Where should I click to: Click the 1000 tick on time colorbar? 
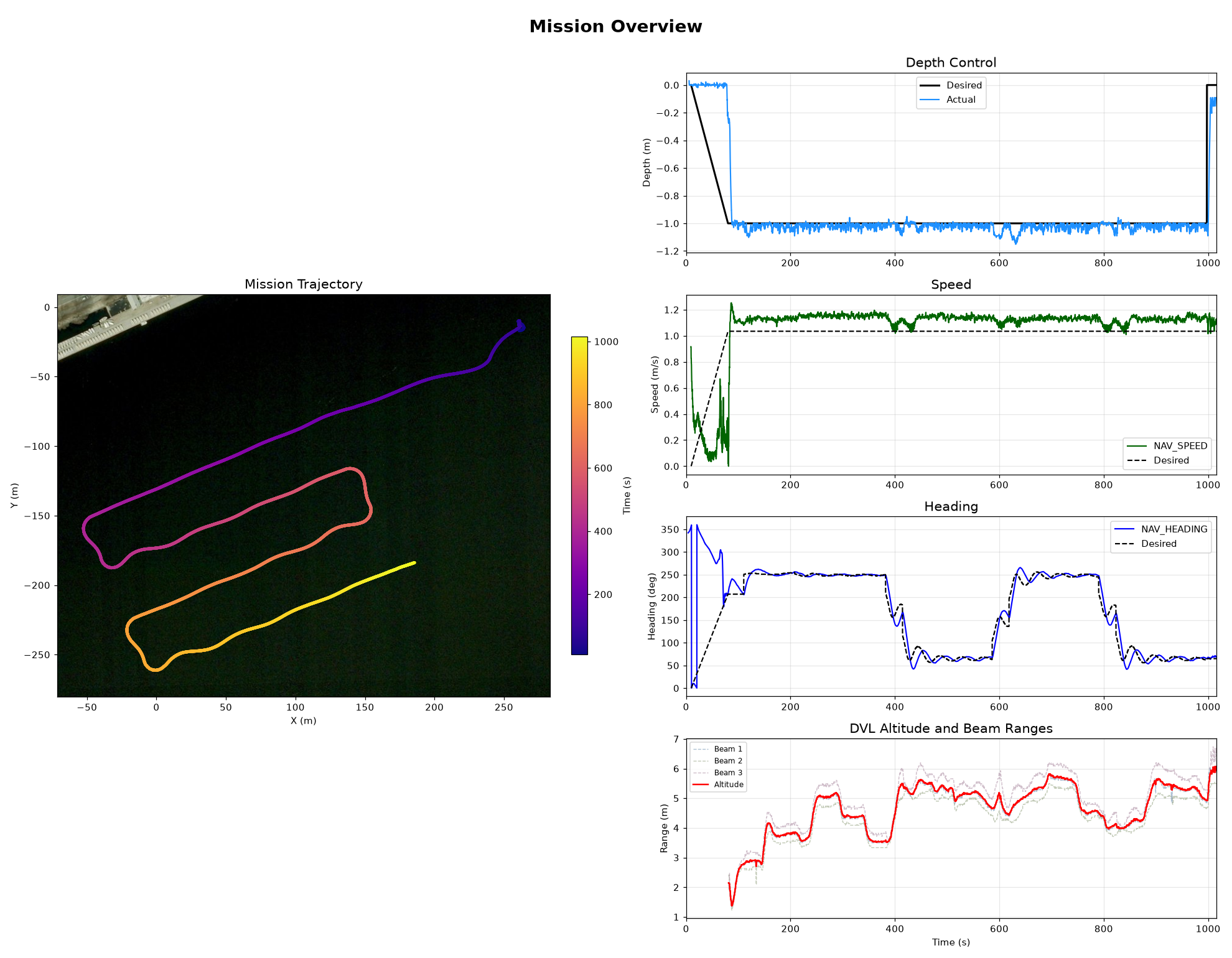point(606,342)
